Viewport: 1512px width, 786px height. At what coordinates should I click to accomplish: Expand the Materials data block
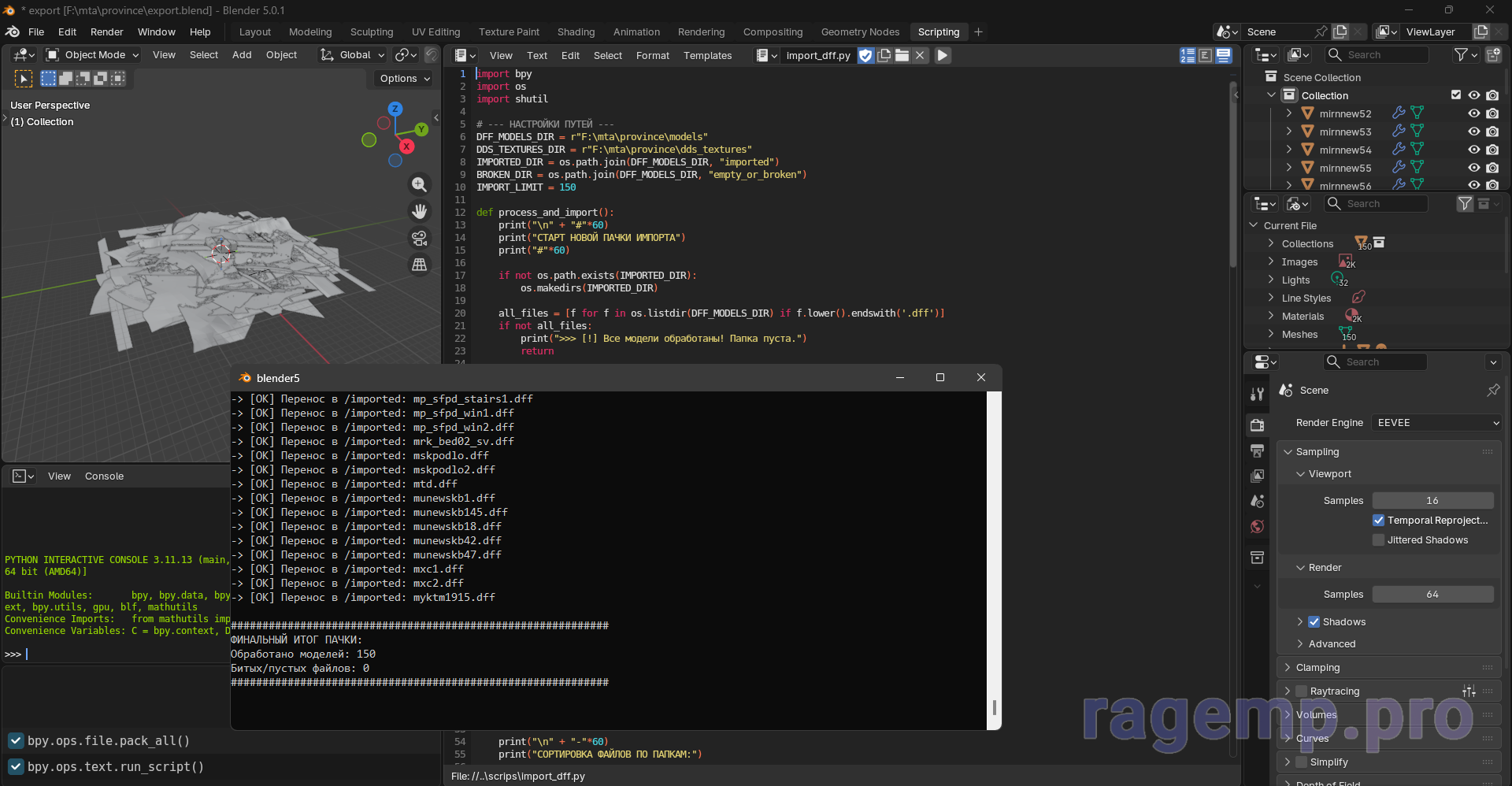pos(1271,317)
